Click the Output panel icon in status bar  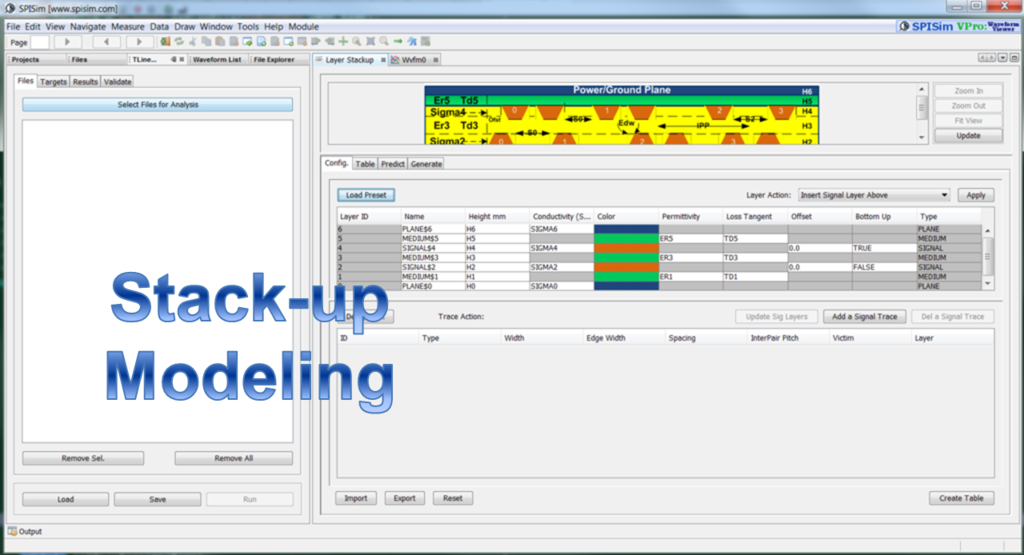click(12, 531)
